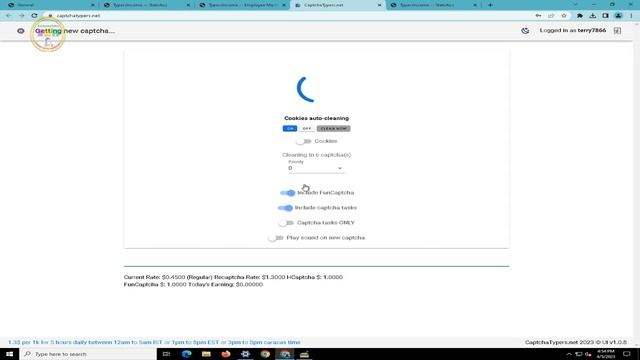Screen dimensions: 640x360
Task: Click the CLEAN NOW button
Action: click(x=333, y=129)
